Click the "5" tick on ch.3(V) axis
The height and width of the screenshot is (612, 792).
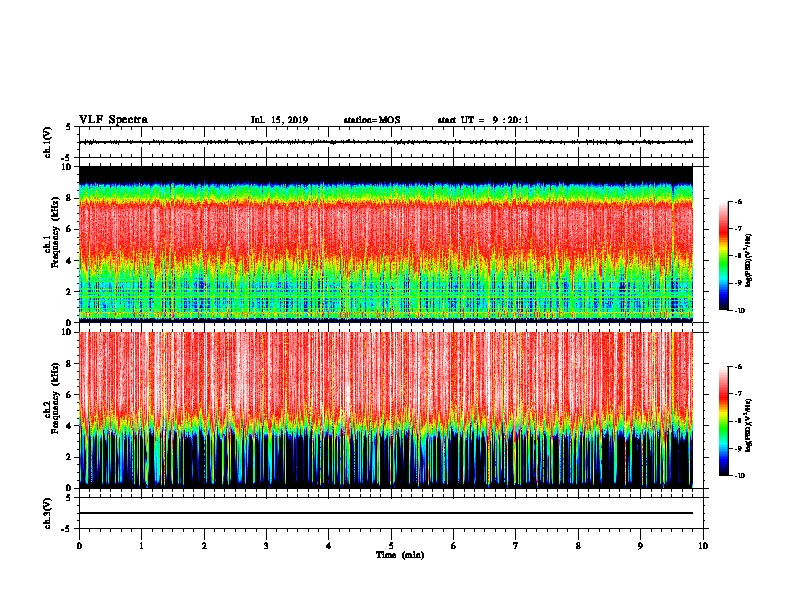(x=69, y=498)
